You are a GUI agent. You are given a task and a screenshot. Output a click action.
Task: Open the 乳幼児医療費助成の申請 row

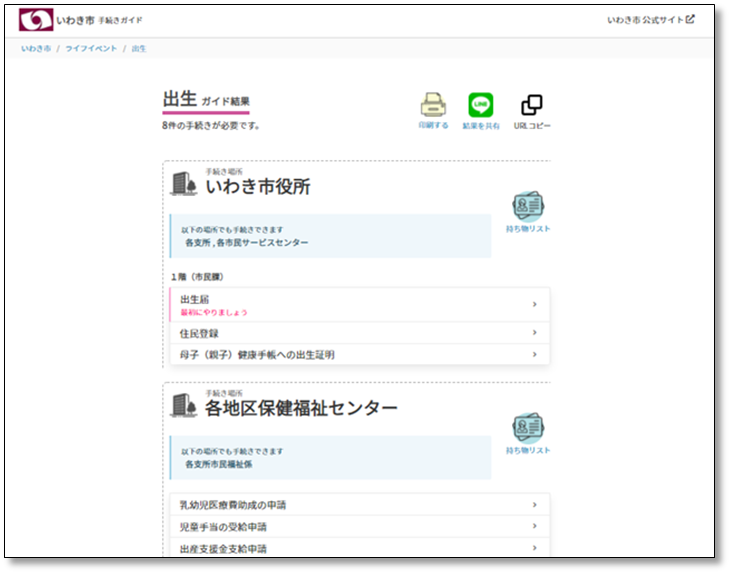click(360, 505)
